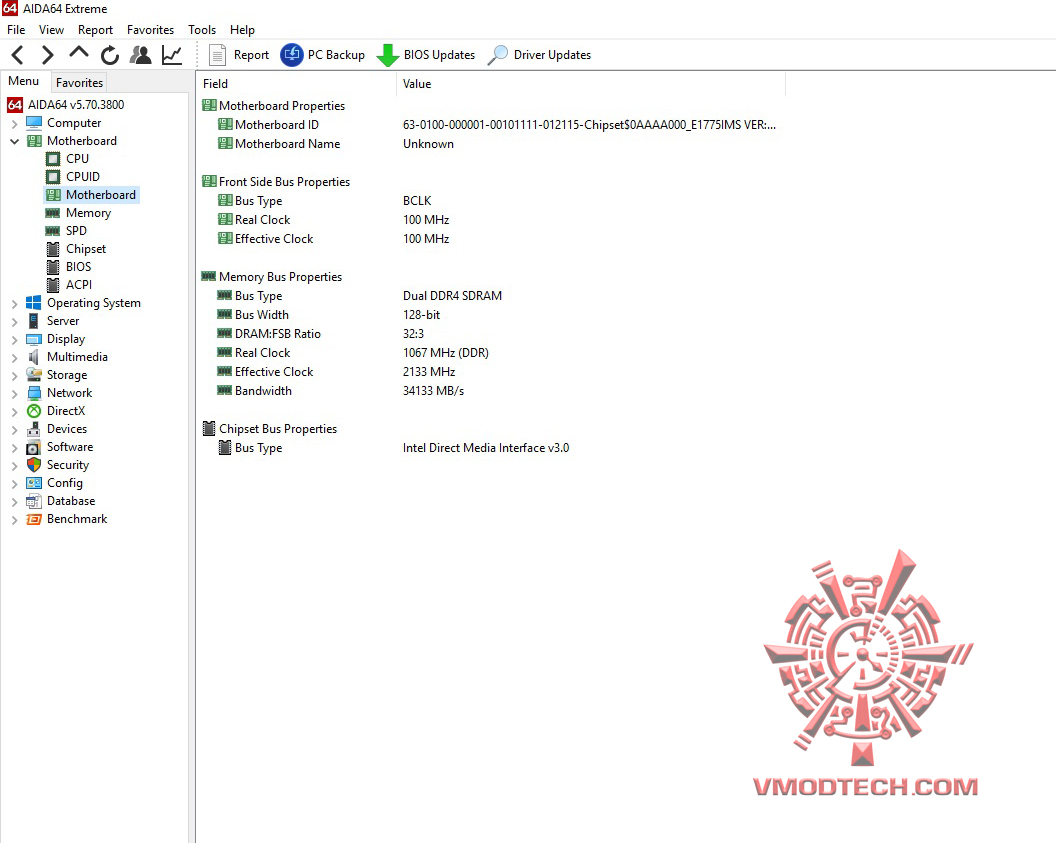Click the Report document icon

217,55
